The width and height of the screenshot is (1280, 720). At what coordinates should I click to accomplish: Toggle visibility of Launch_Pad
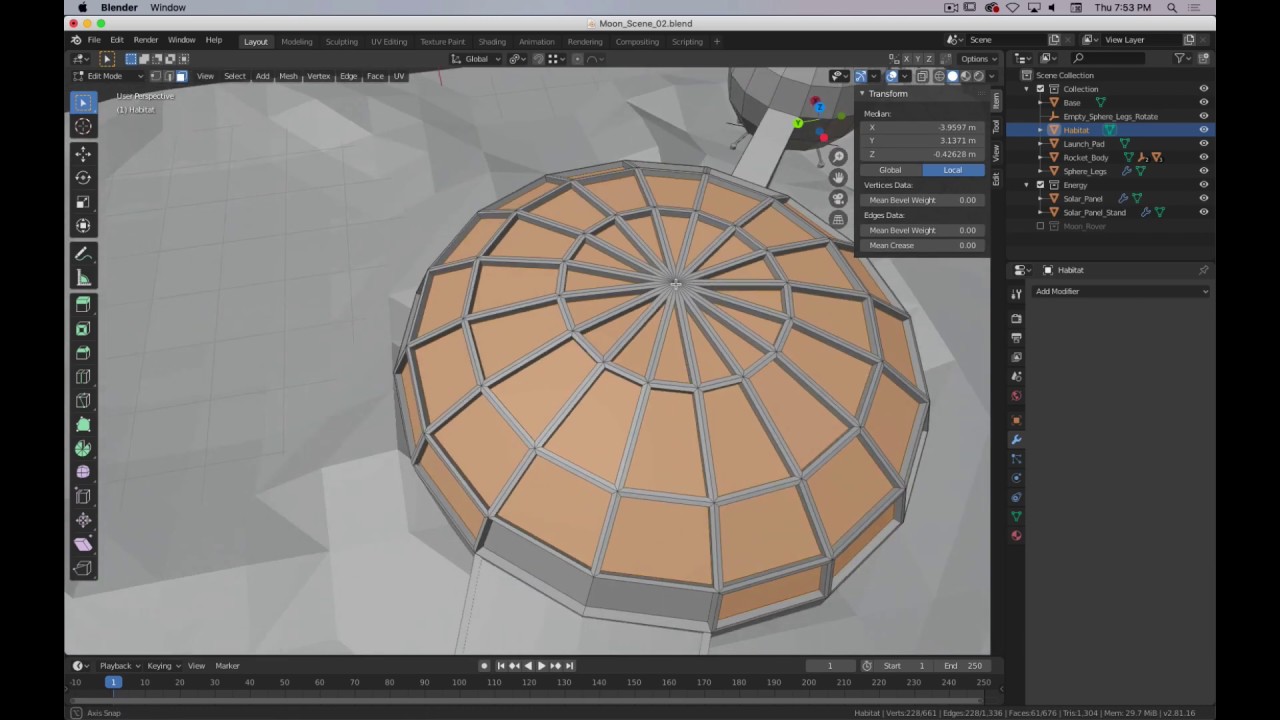(1203, 144)
